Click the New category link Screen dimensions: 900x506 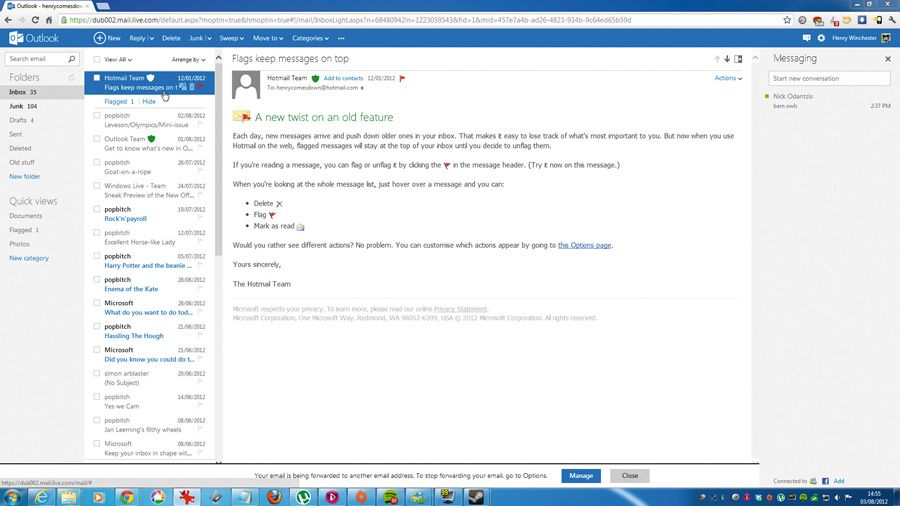point(29,258)
